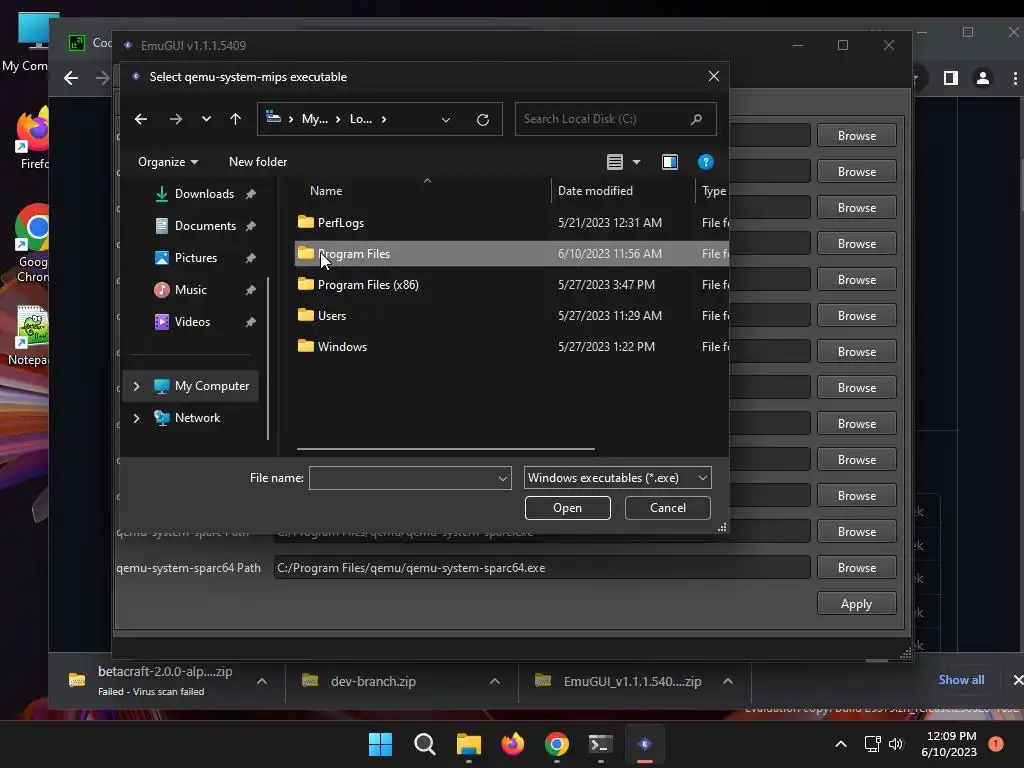
Task: Open recent locations chevron in dialog
Action: click(206, 119)
